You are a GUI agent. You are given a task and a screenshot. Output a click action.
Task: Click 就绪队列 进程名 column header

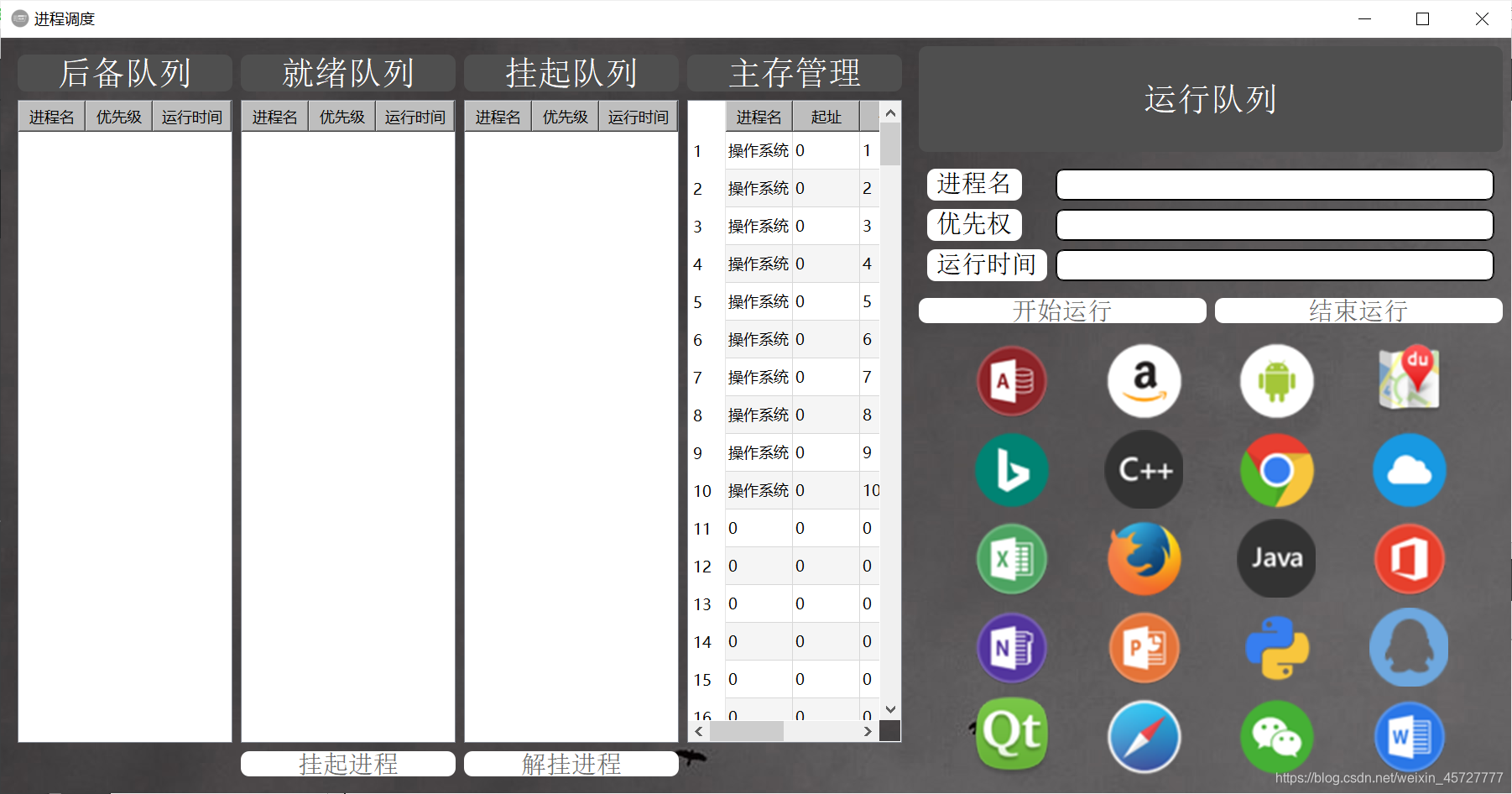click(x=275, y=117)
